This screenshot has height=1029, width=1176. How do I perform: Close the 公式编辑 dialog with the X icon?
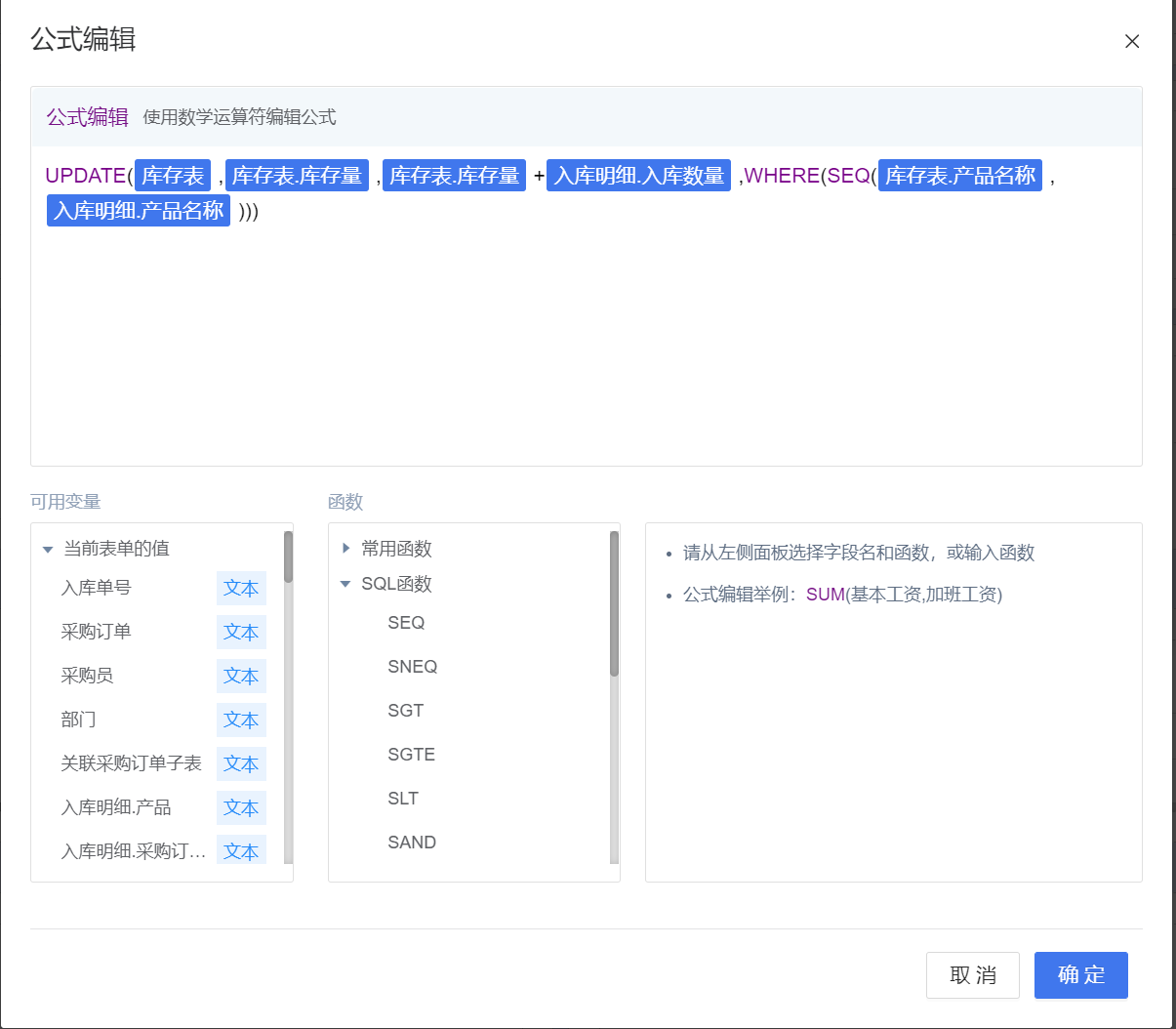coord(1132,41)
